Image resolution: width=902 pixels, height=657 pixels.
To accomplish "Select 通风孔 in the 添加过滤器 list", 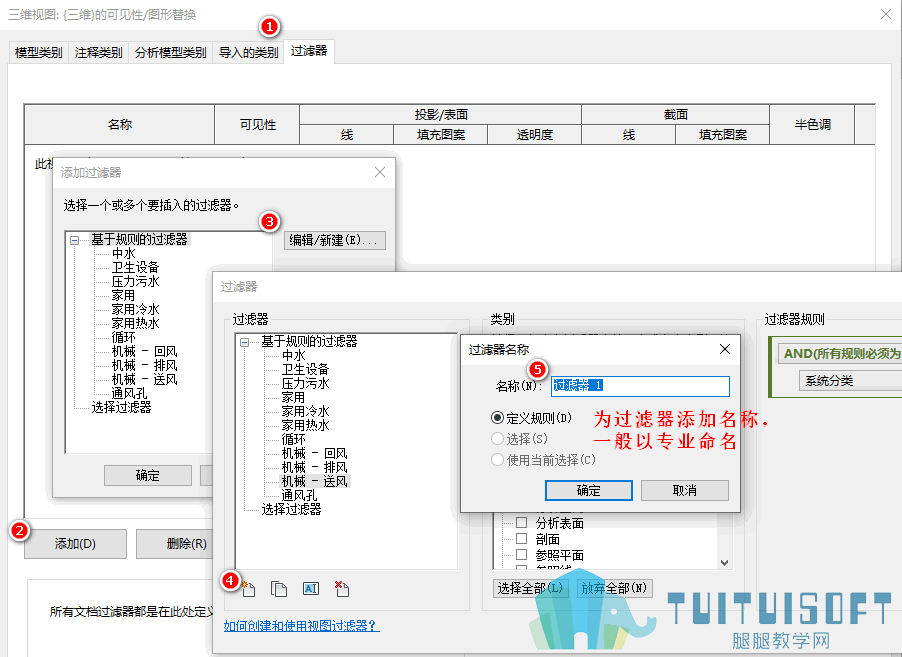I will tap(129, 393).
